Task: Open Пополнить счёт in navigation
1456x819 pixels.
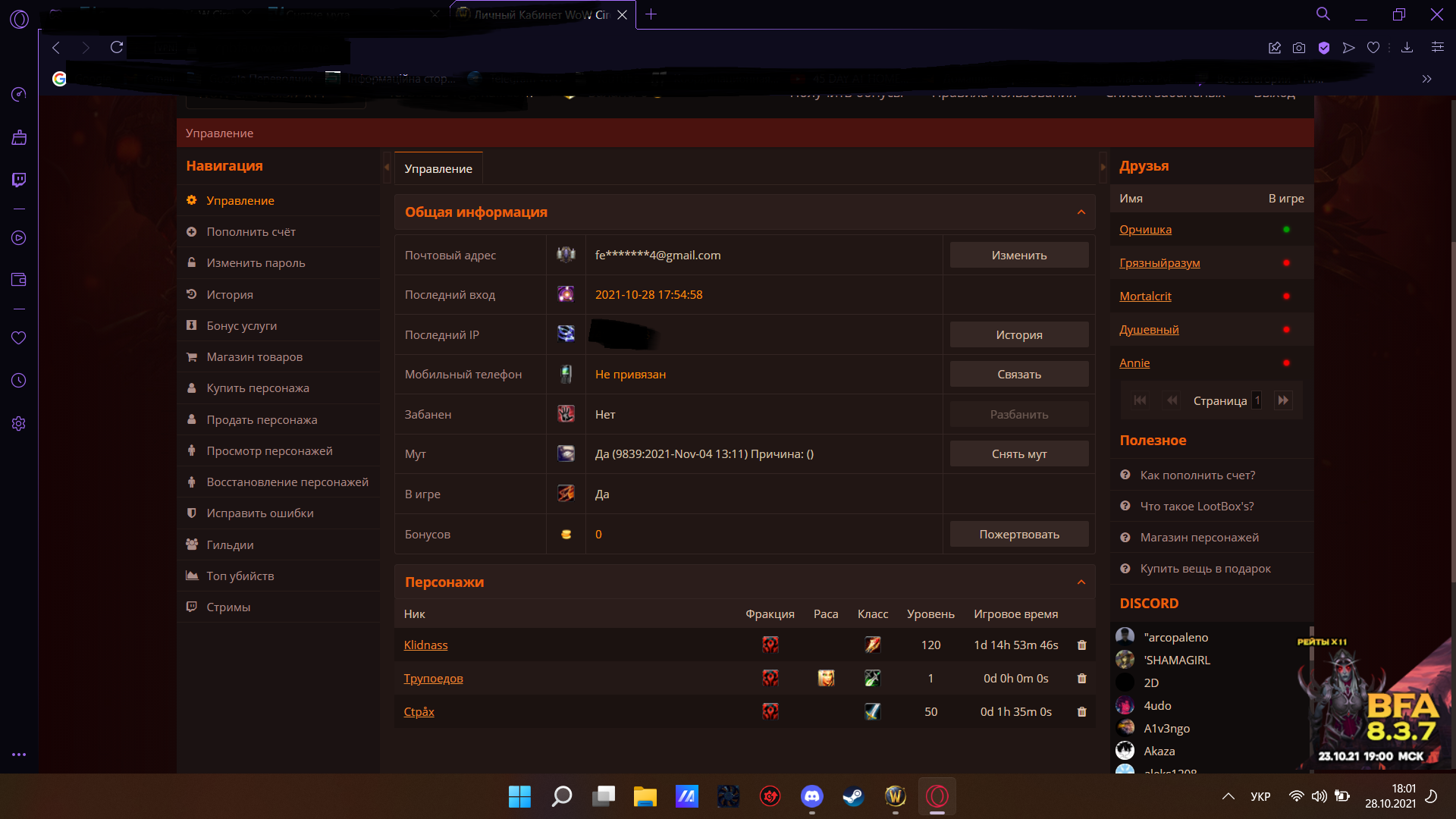Action: pos(251,232)
